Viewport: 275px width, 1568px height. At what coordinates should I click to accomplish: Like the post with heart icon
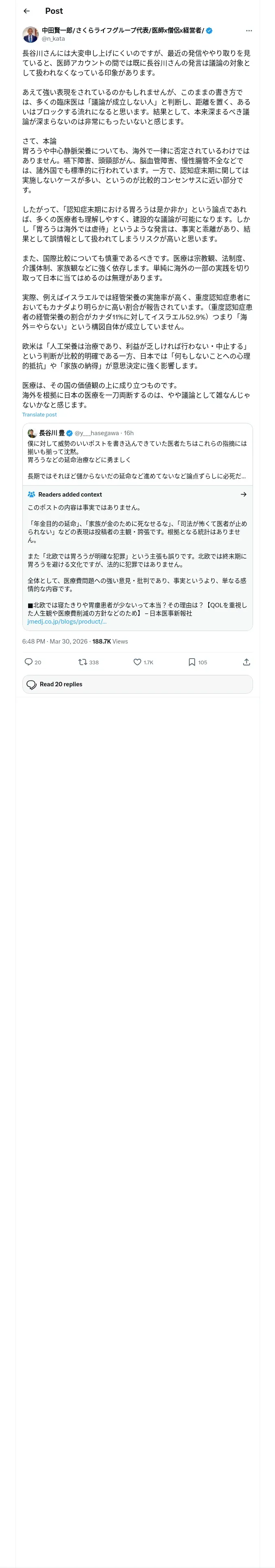tap(137, 661)
